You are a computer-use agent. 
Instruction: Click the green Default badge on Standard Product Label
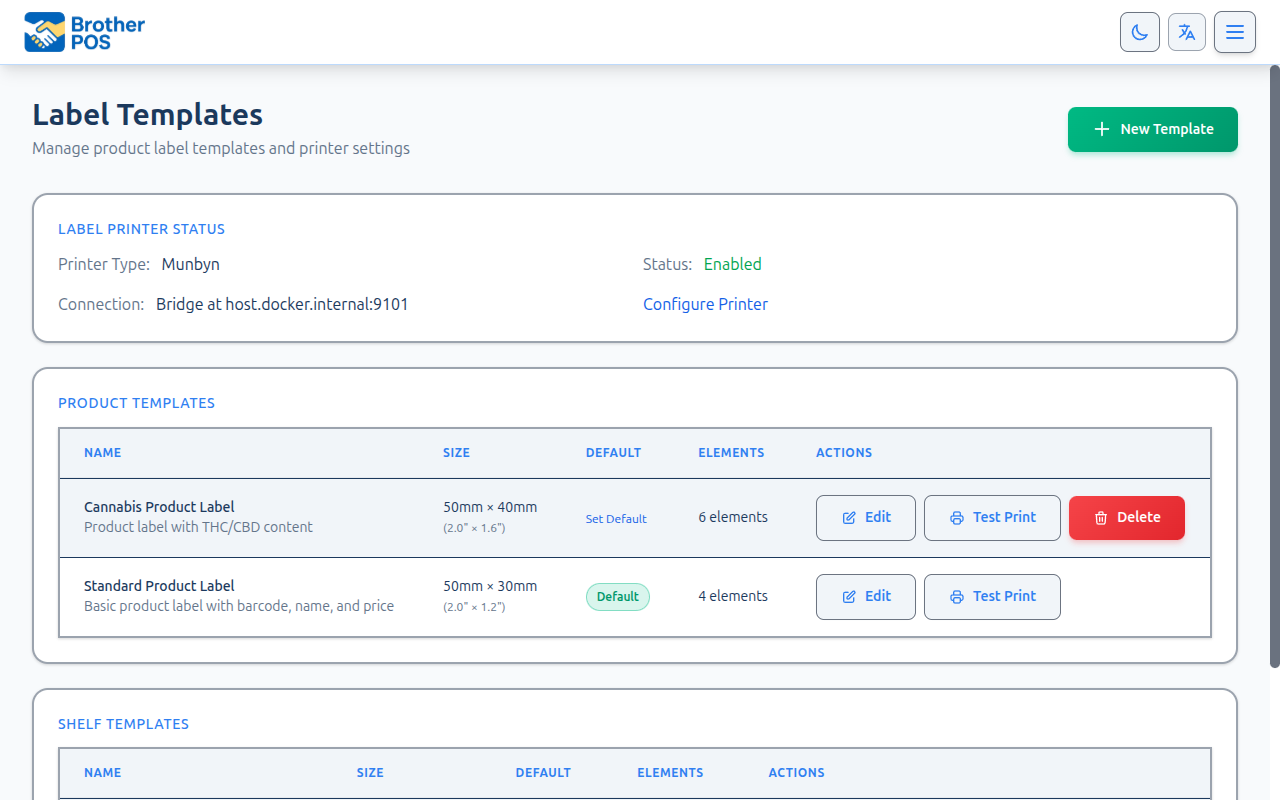coord(617,596)
